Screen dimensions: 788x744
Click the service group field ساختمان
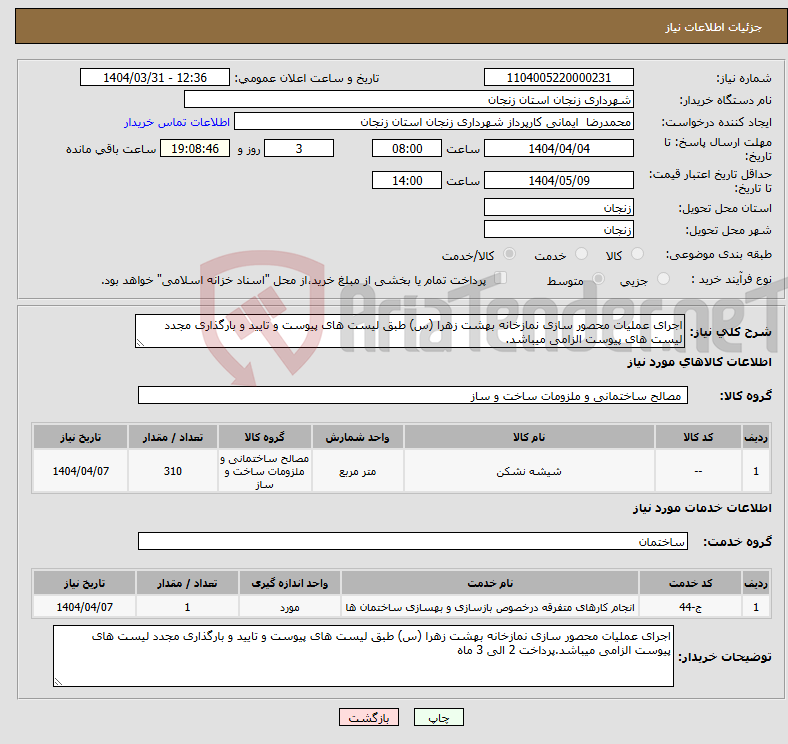pos(413,541)
